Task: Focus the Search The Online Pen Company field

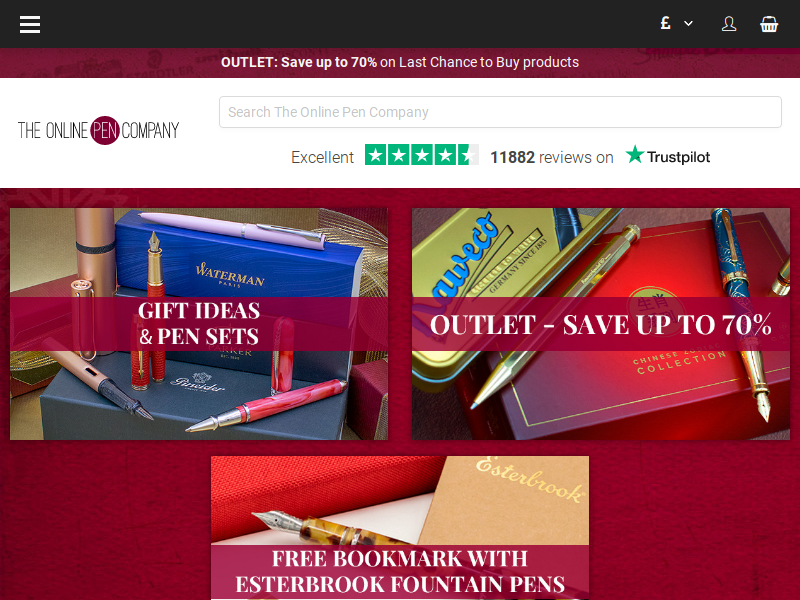Action: 500,112
